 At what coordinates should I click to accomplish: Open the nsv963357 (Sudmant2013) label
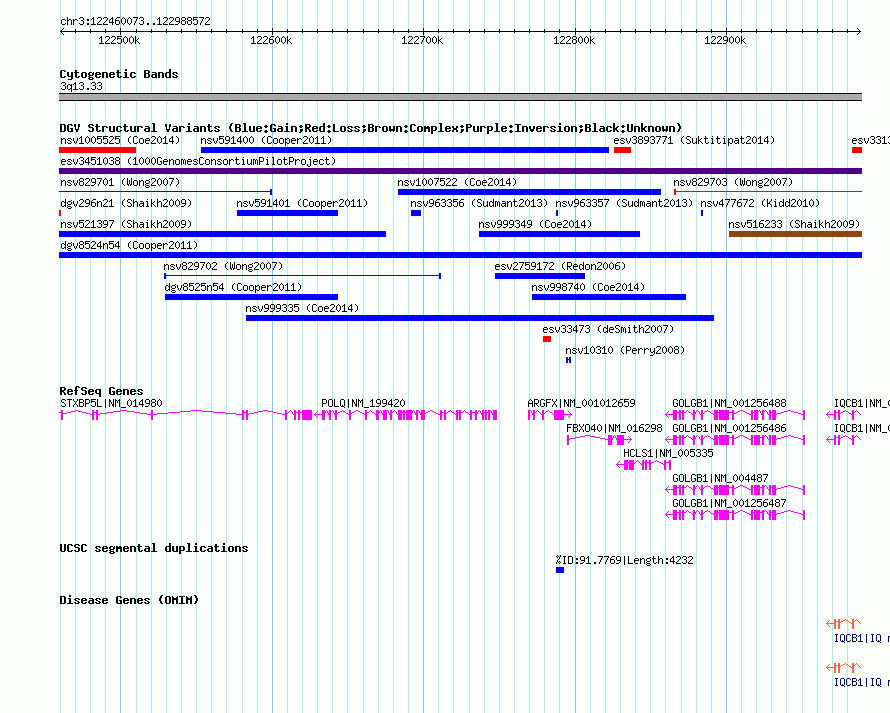624,203
